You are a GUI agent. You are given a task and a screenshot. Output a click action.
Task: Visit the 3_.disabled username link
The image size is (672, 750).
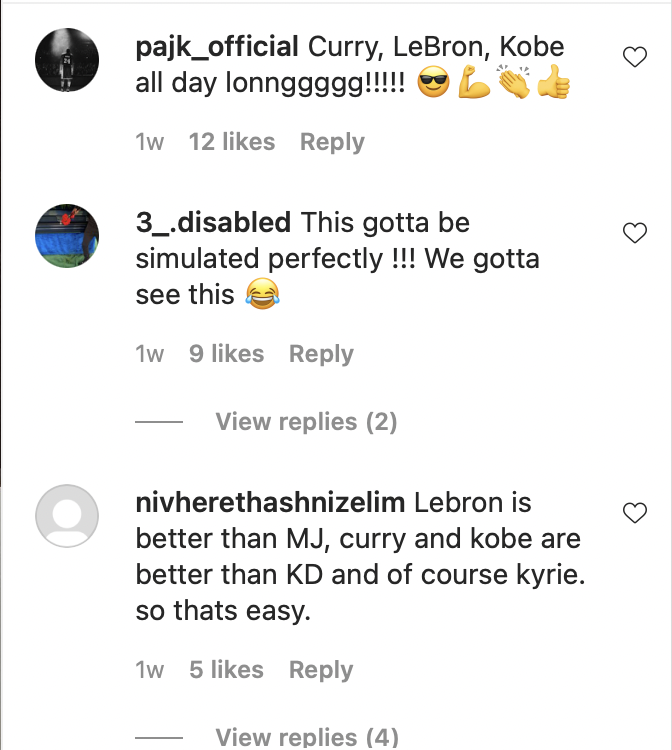click(x=213, y=223)
